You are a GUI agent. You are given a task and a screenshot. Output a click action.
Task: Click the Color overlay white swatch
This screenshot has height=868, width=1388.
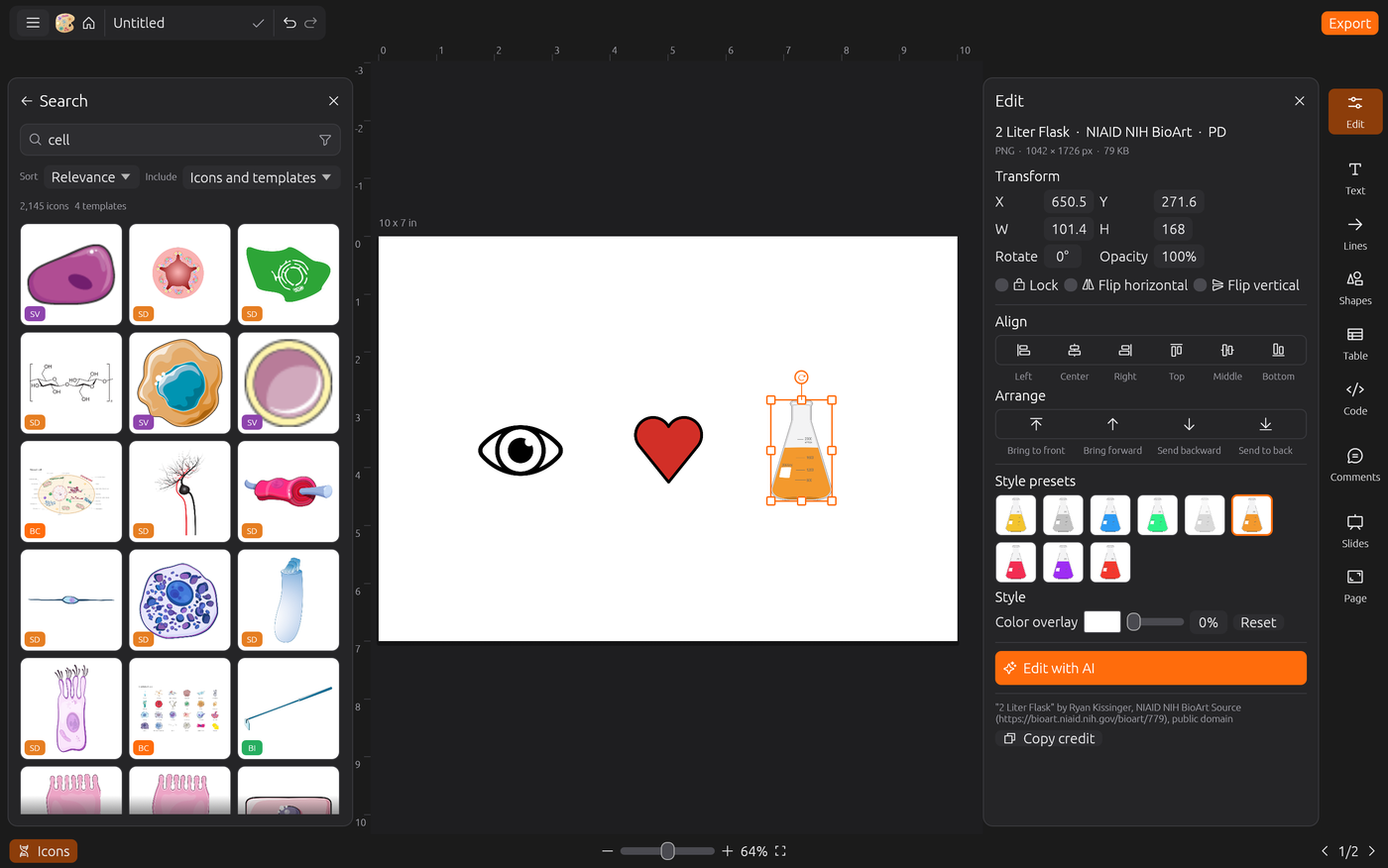coord(1101,622)
